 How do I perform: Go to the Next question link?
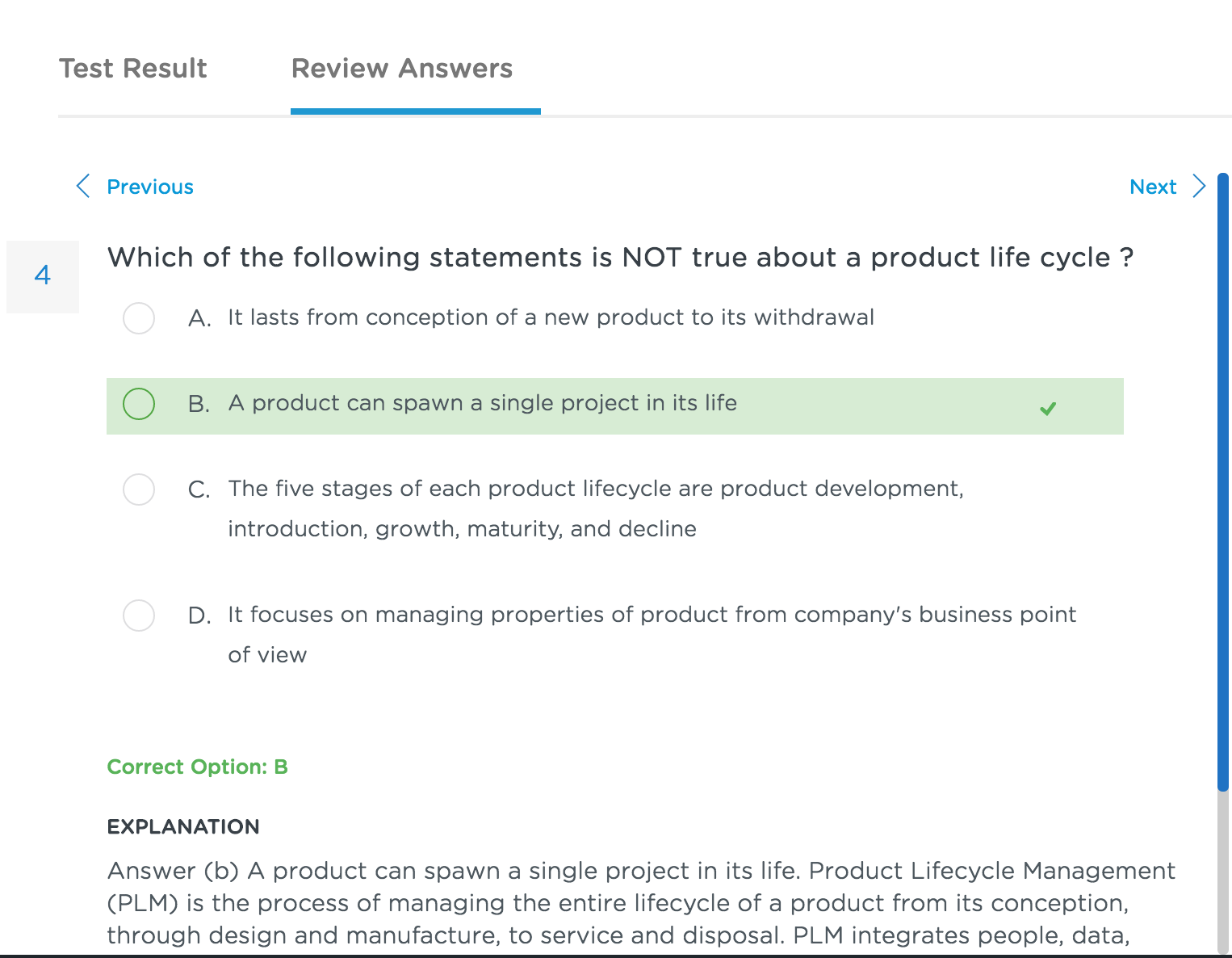click(1153, 187)
